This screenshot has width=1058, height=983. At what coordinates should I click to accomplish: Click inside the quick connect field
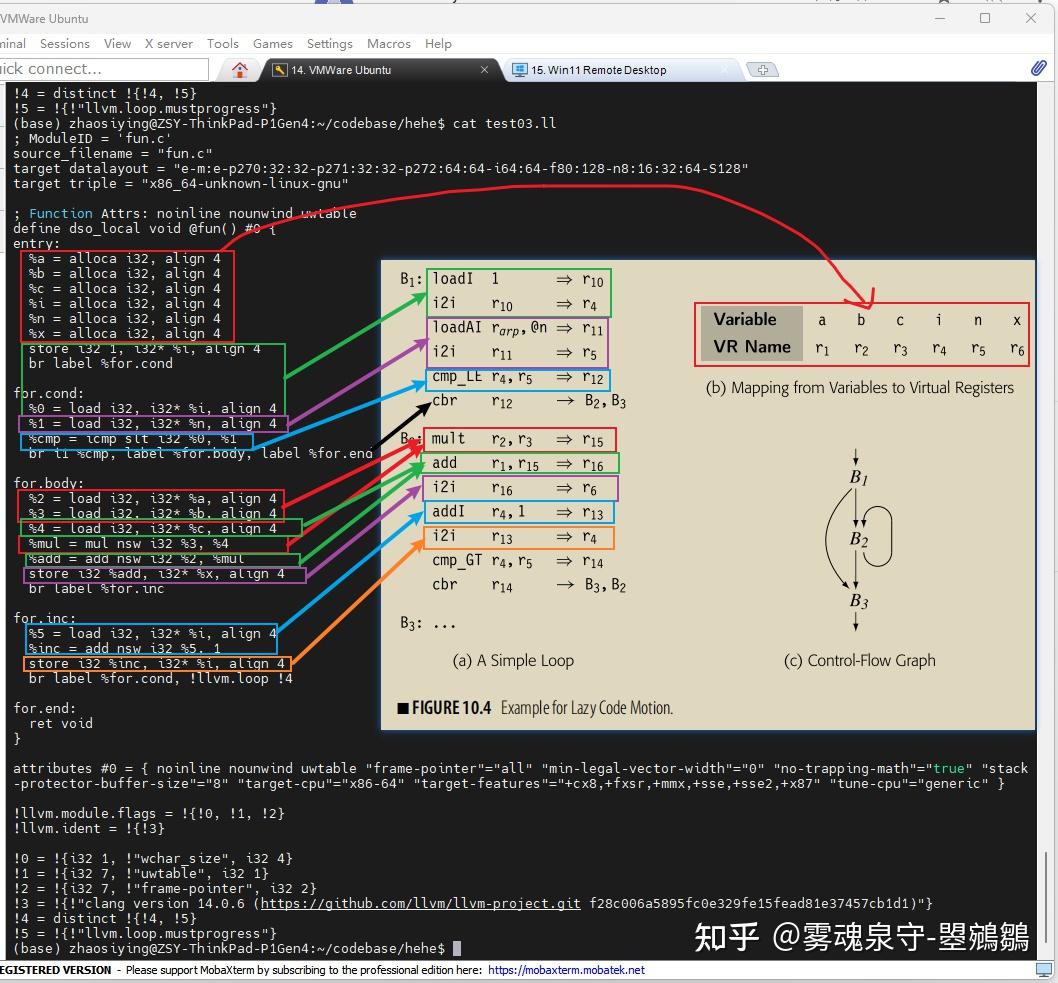click(x=100, y=69)
